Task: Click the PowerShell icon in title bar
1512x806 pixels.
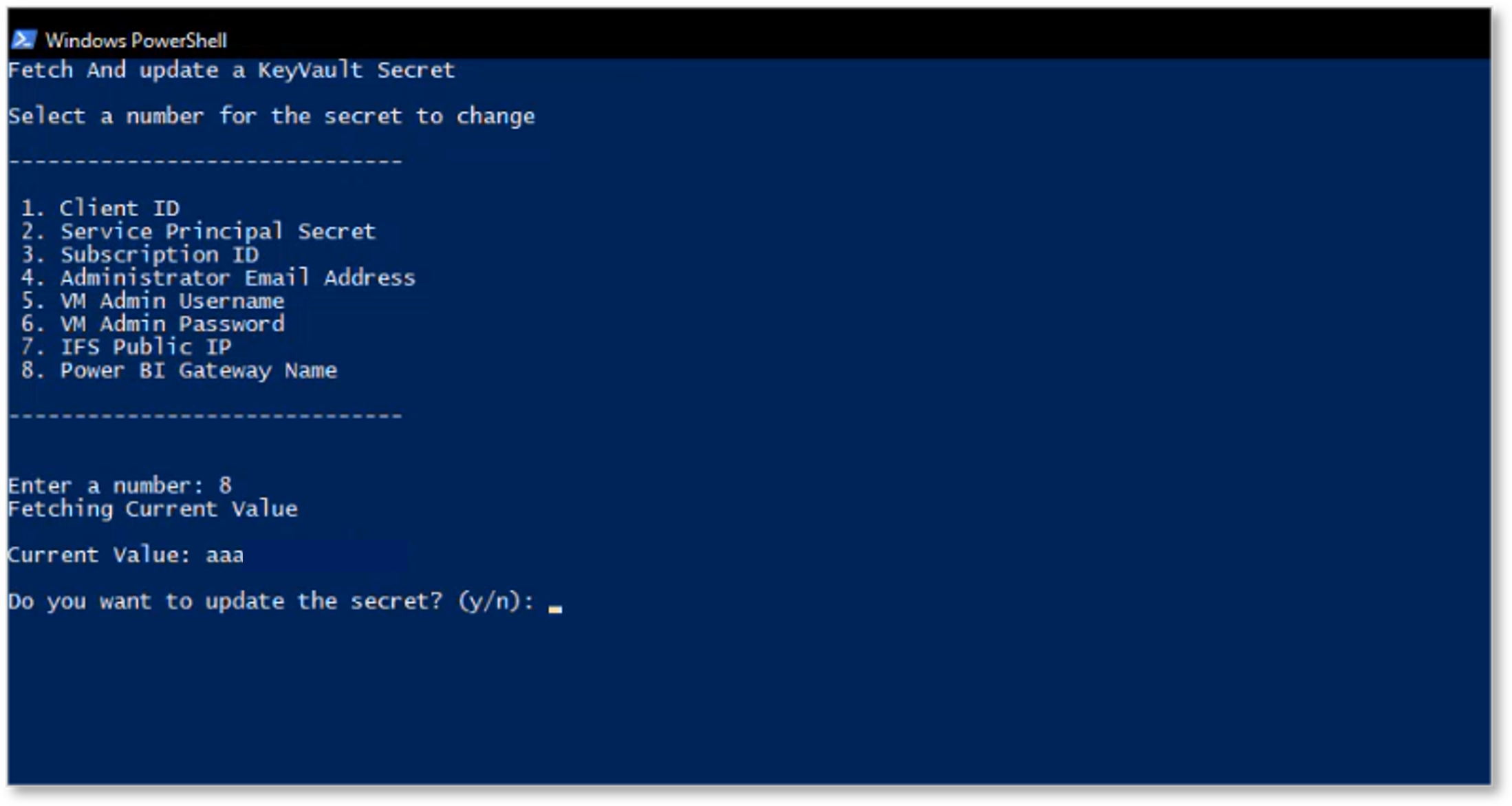Action: point(24,40)
